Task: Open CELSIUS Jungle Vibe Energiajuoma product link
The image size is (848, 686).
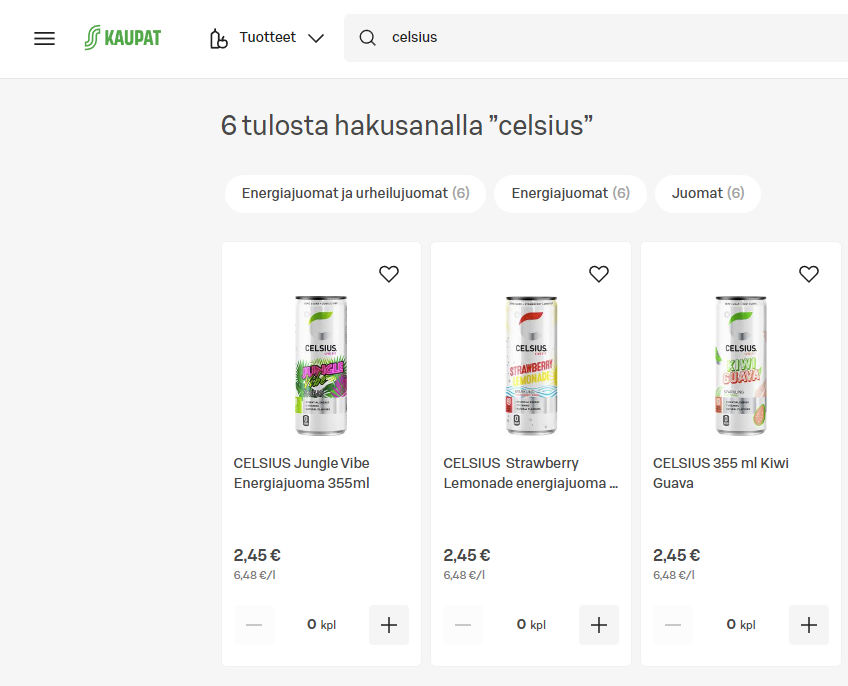Action: (301, 473)
